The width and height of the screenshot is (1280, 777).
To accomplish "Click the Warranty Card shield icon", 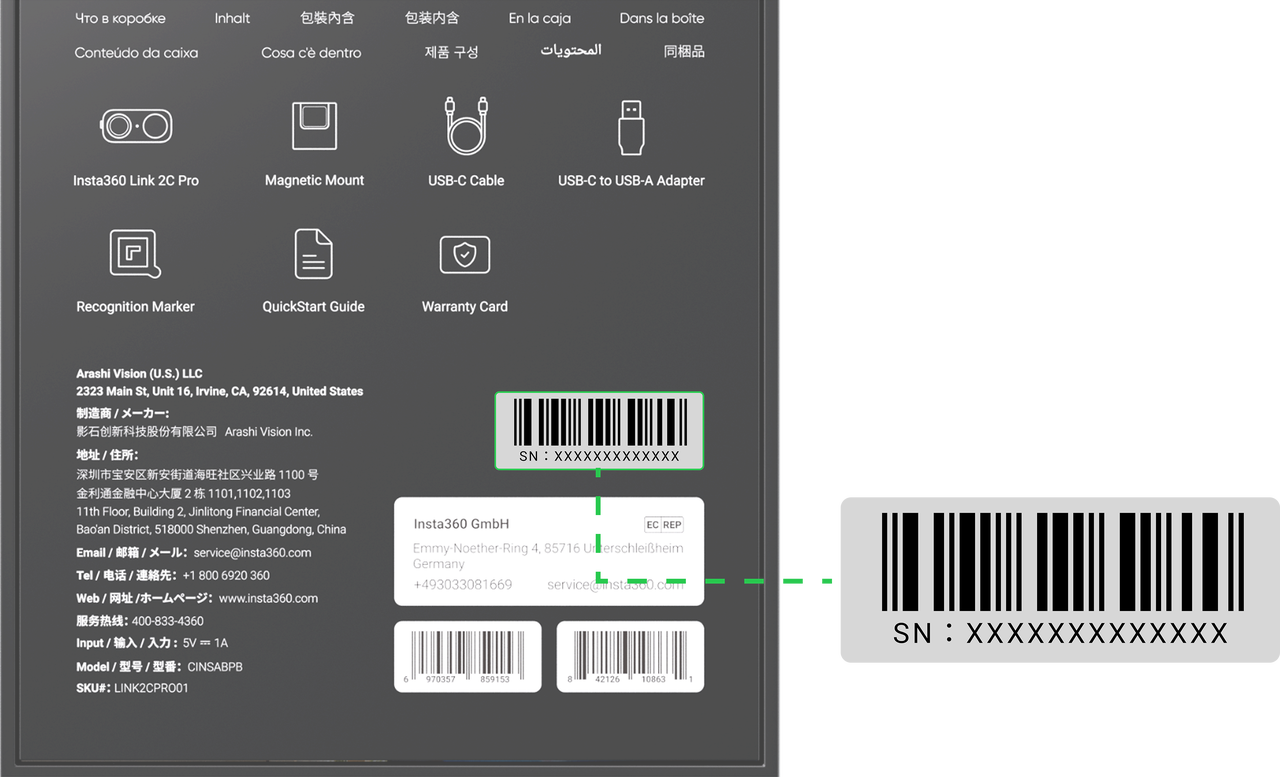I will pyautogui.click(x=465, y=254).
